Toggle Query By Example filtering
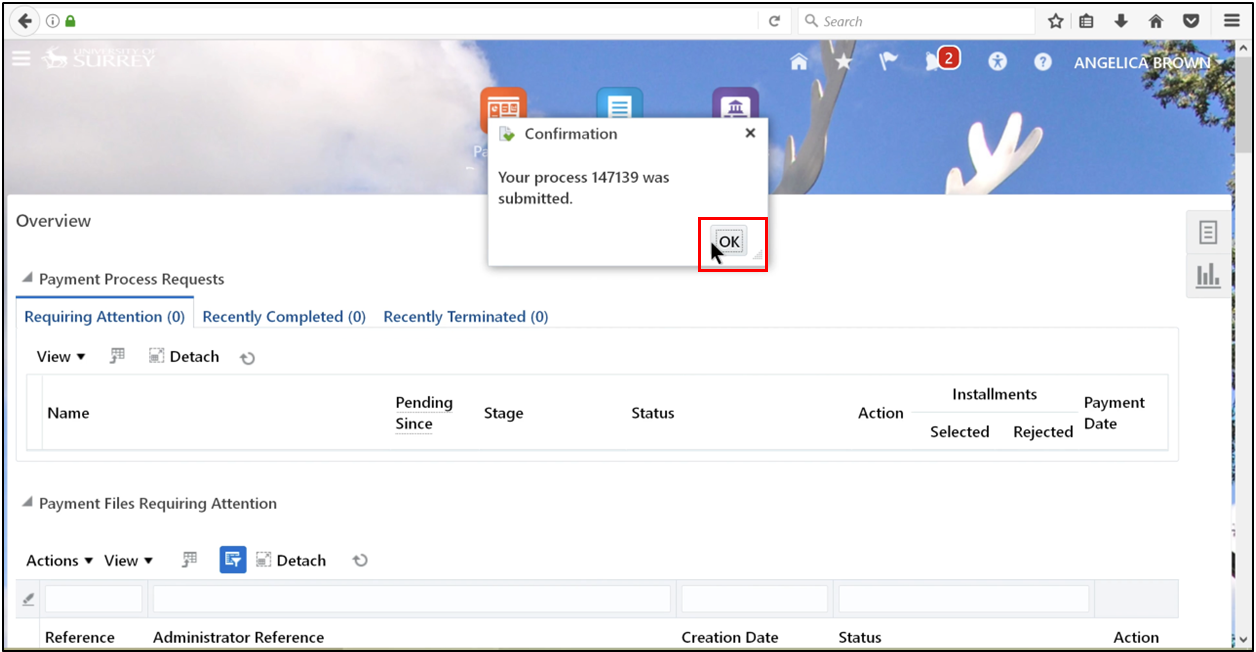1256x652 pixels. coord(232,560)
